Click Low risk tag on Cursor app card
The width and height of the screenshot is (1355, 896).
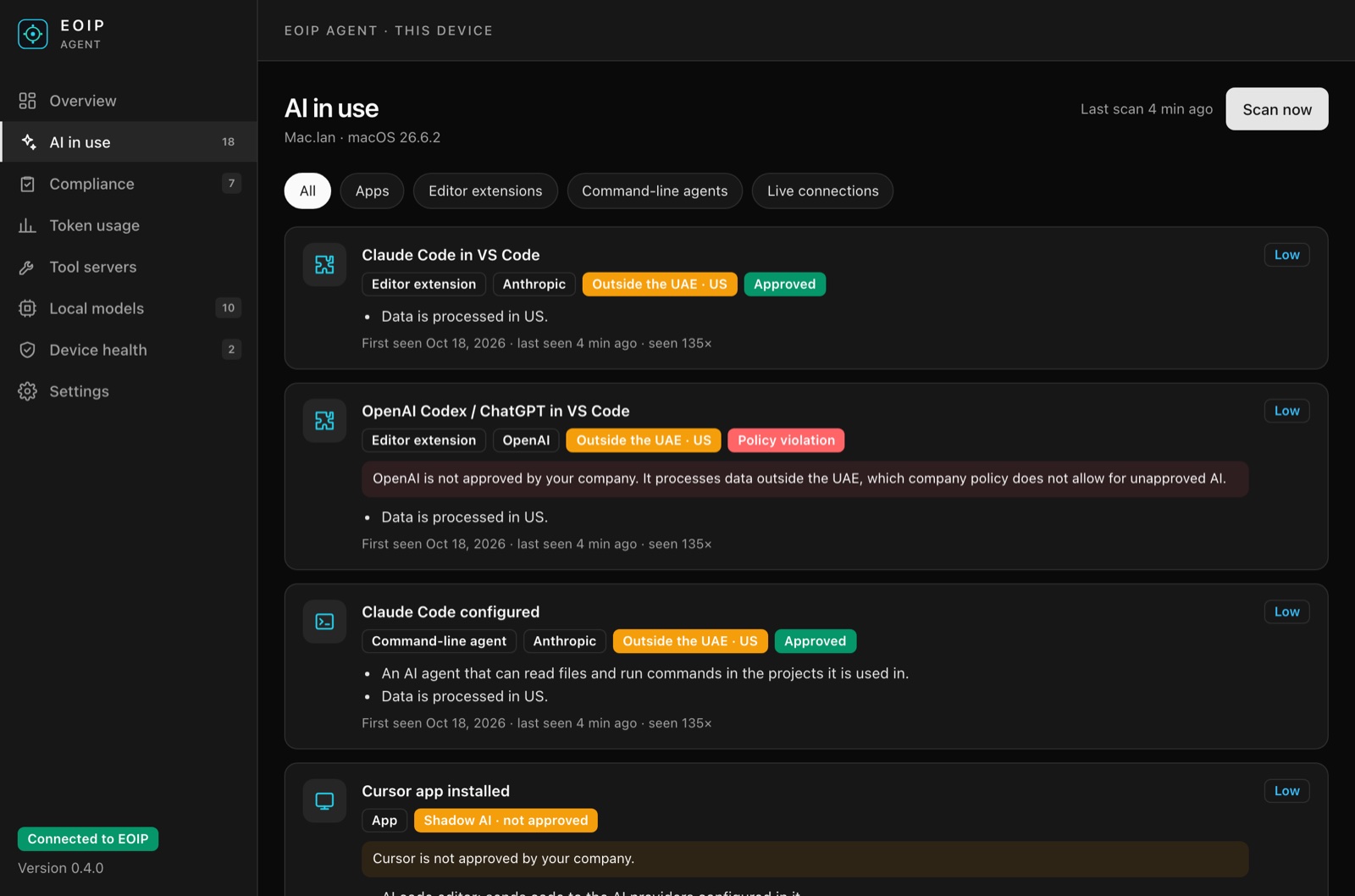(x=1286, y=791)
